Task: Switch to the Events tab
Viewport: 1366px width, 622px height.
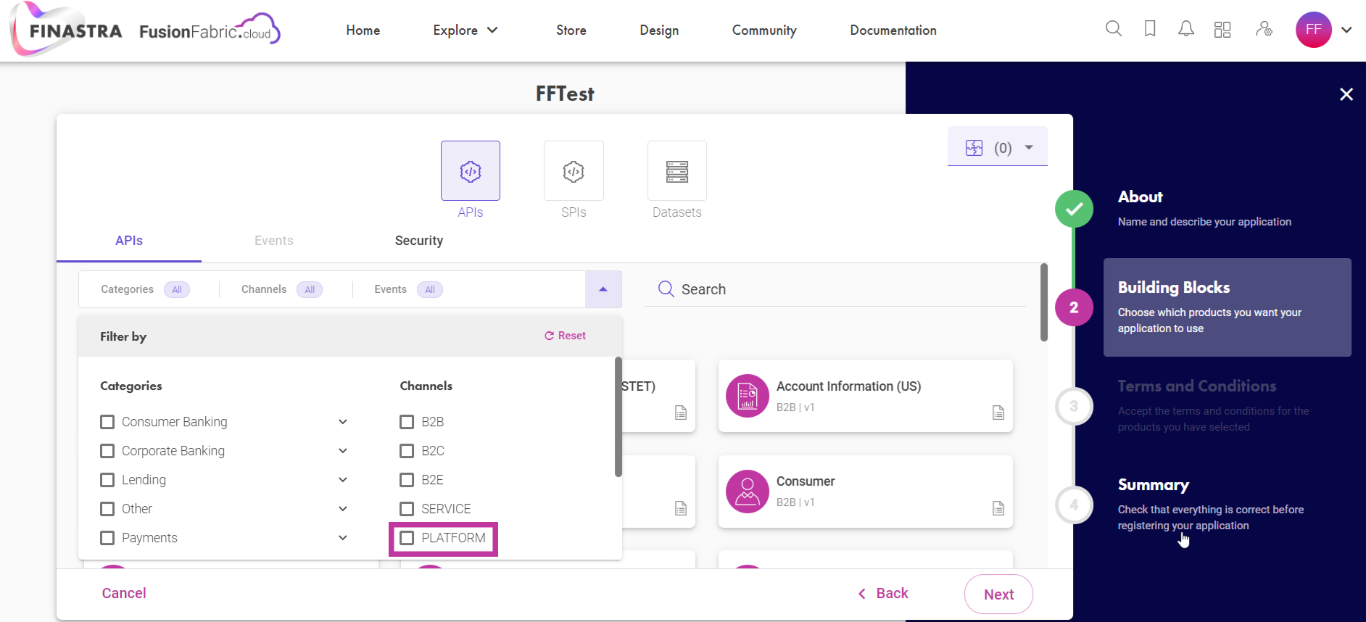Action: click(x=274, y=241)
